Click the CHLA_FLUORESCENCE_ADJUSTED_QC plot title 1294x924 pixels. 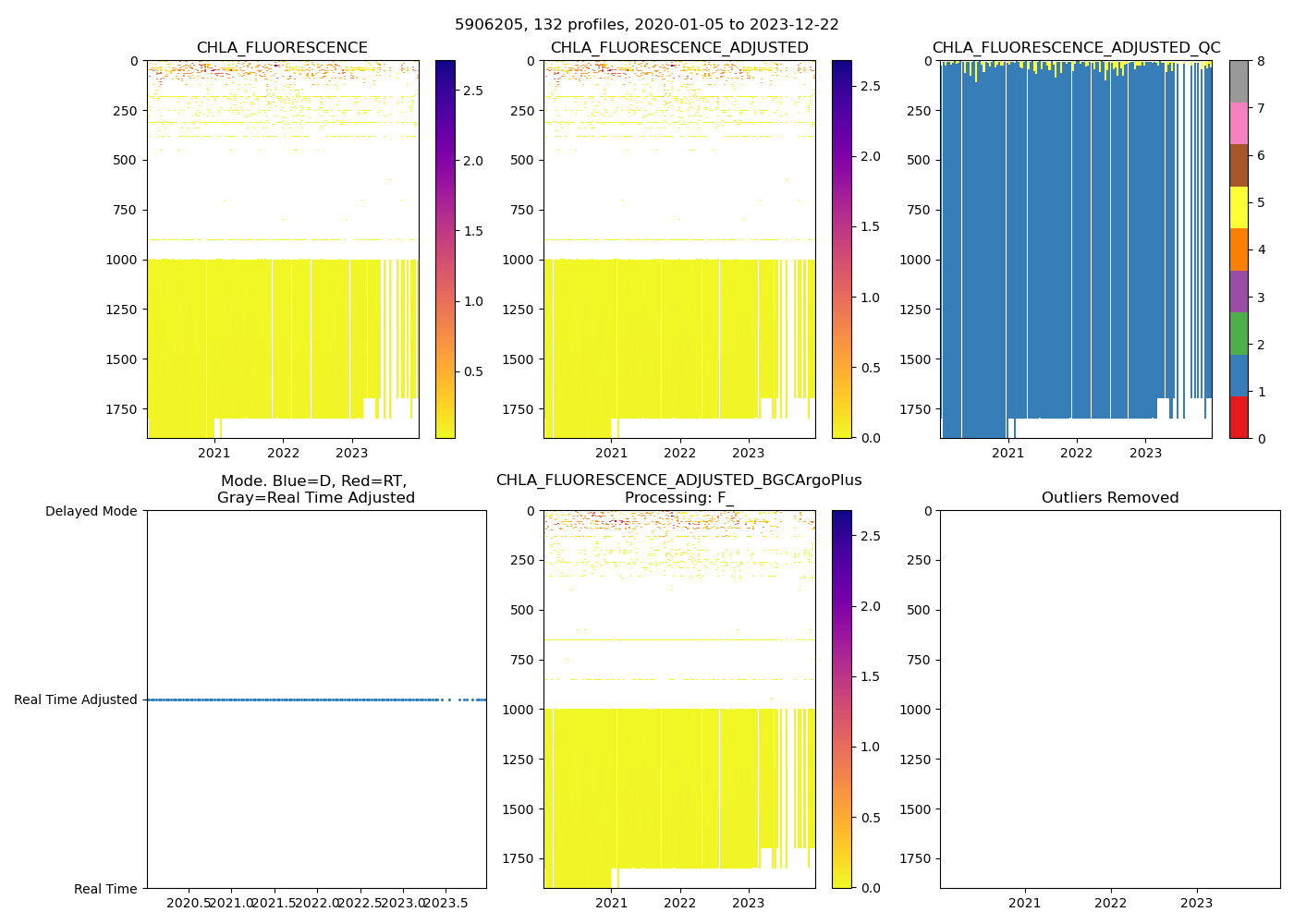pos(1076,48)
